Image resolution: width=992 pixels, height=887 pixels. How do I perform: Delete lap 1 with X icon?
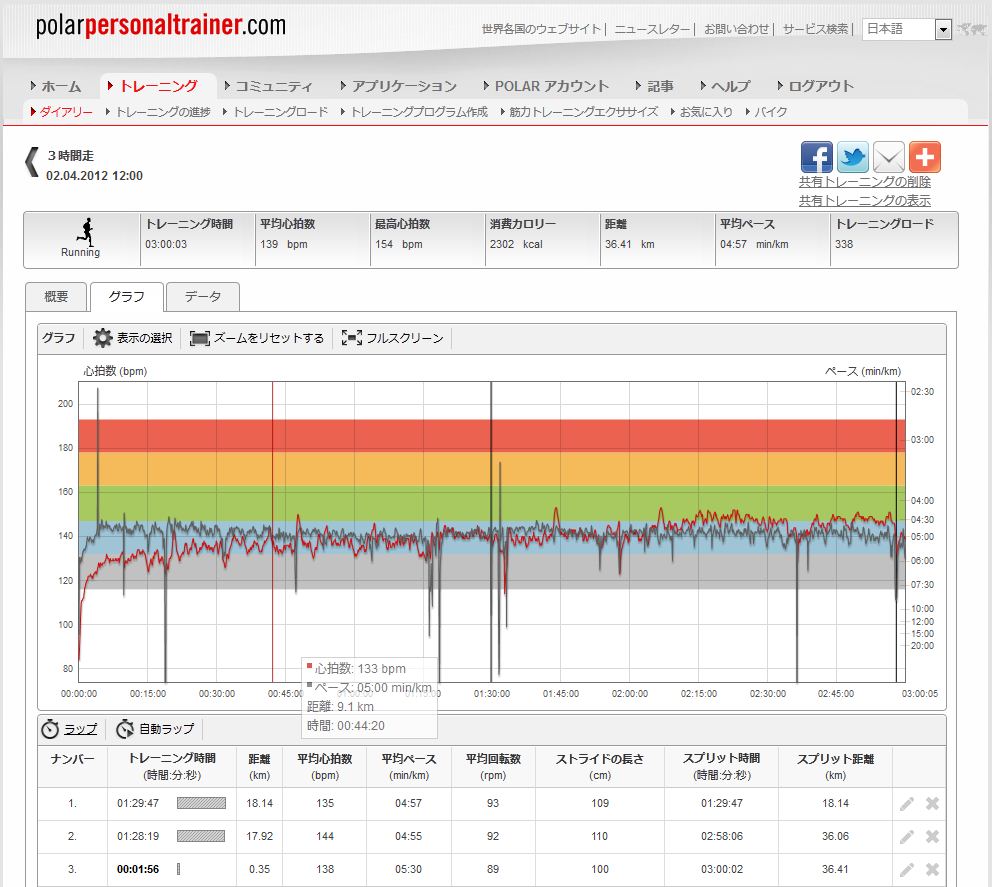coord(932,803)
